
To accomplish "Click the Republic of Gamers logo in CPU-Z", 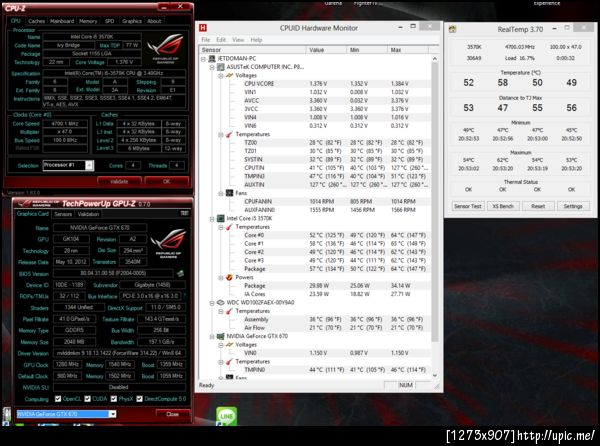I will (x=166, y=47).
